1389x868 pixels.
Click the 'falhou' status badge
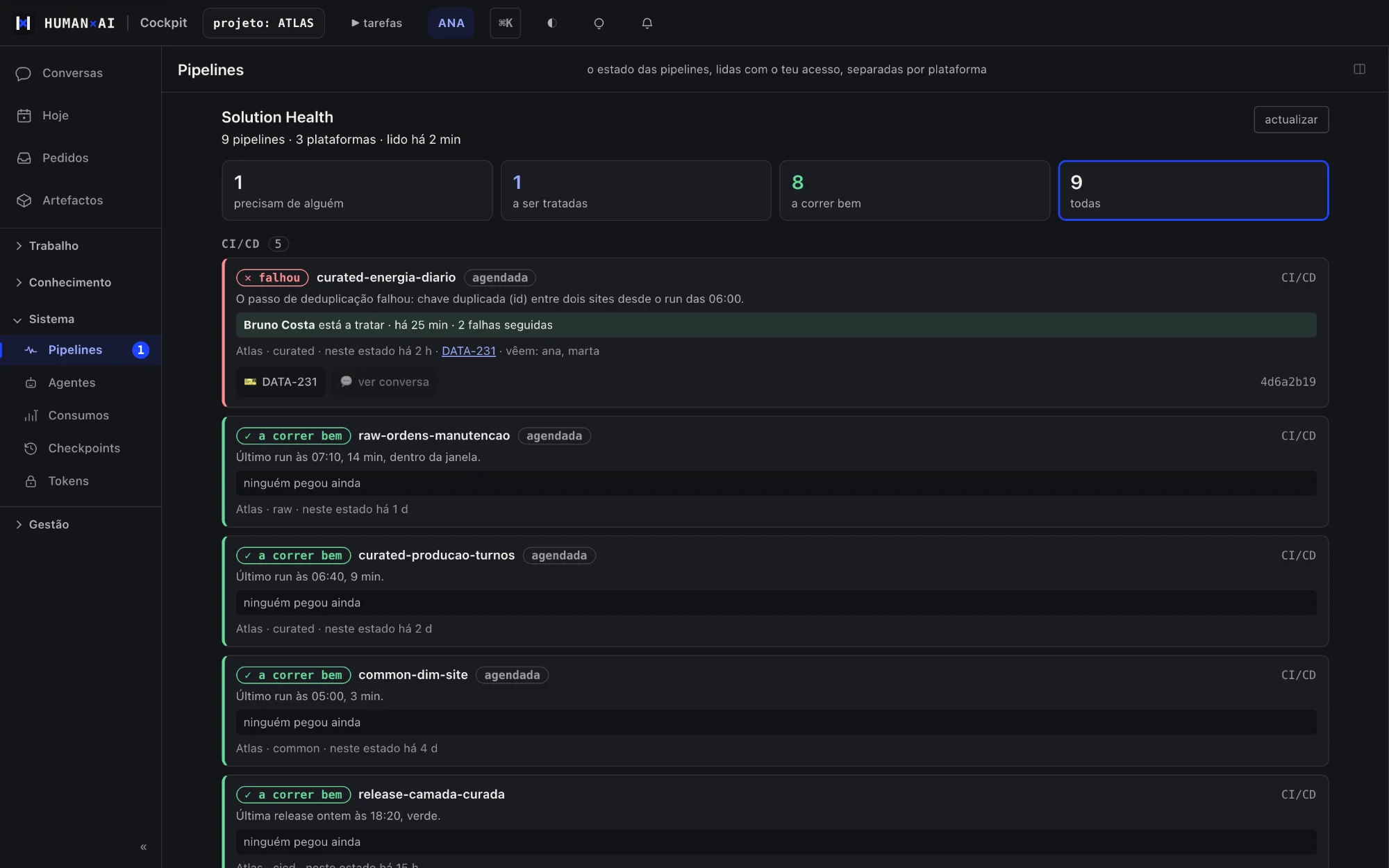[x=272, y=278]
